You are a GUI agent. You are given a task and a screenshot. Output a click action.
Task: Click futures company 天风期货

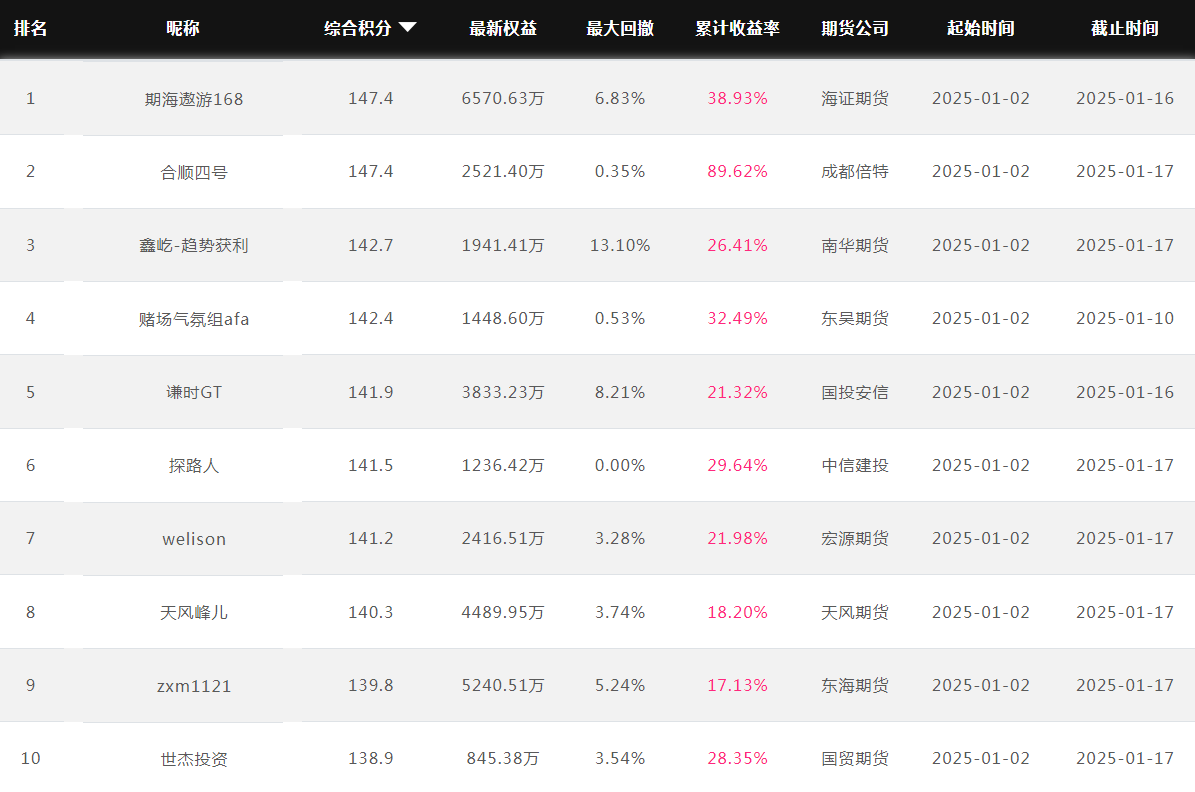coord(854,612)
